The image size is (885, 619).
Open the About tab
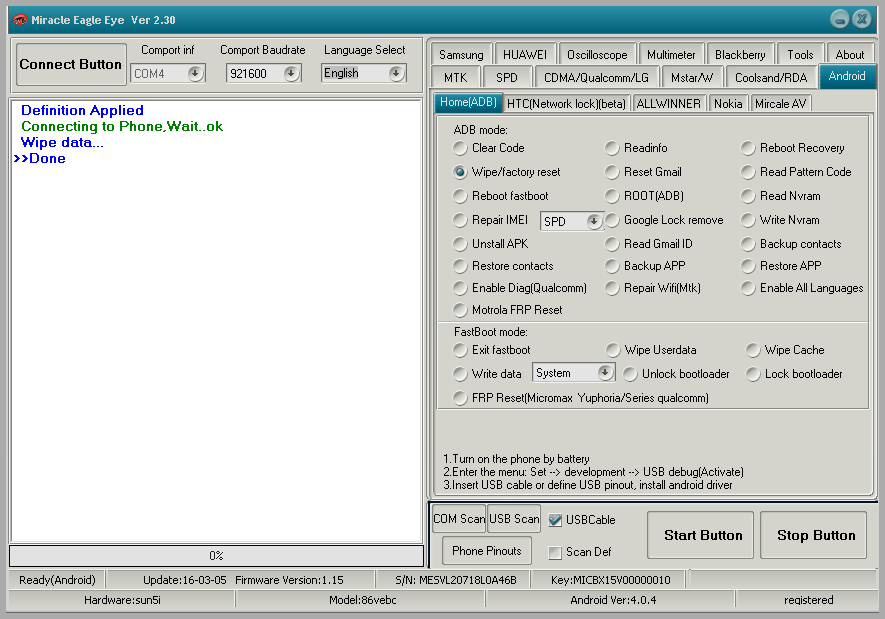[849, 55]
